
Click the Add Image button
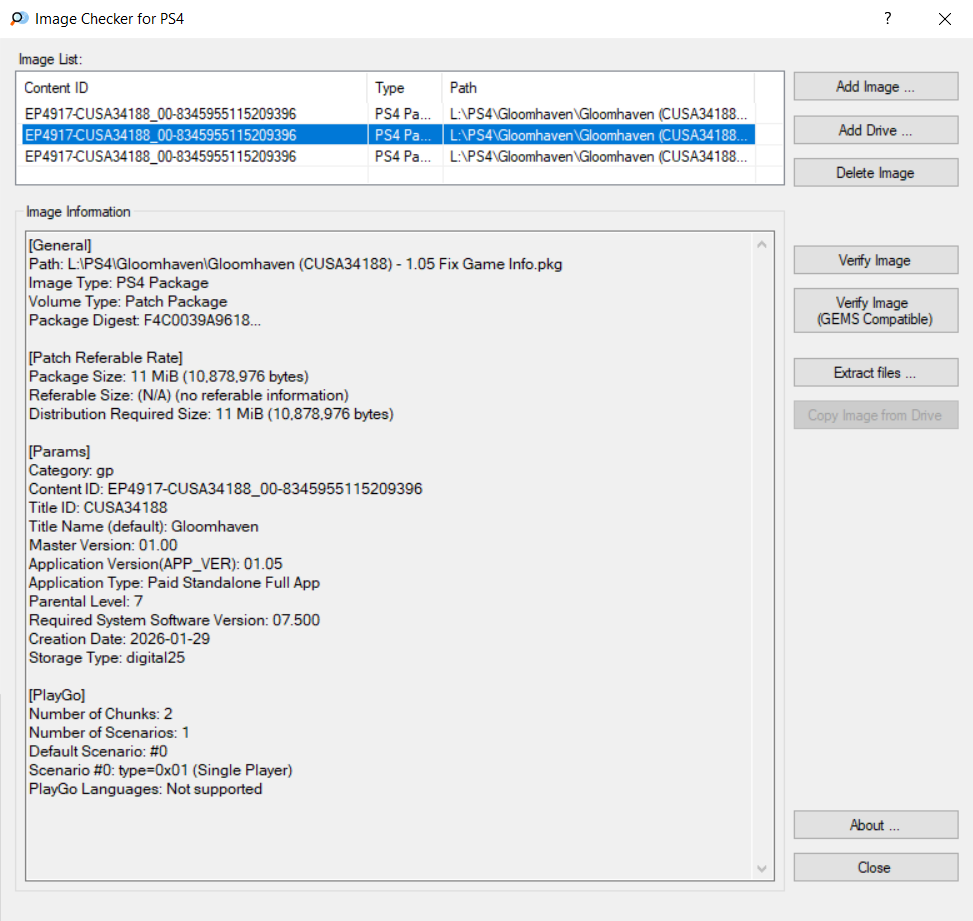[875, 87]
